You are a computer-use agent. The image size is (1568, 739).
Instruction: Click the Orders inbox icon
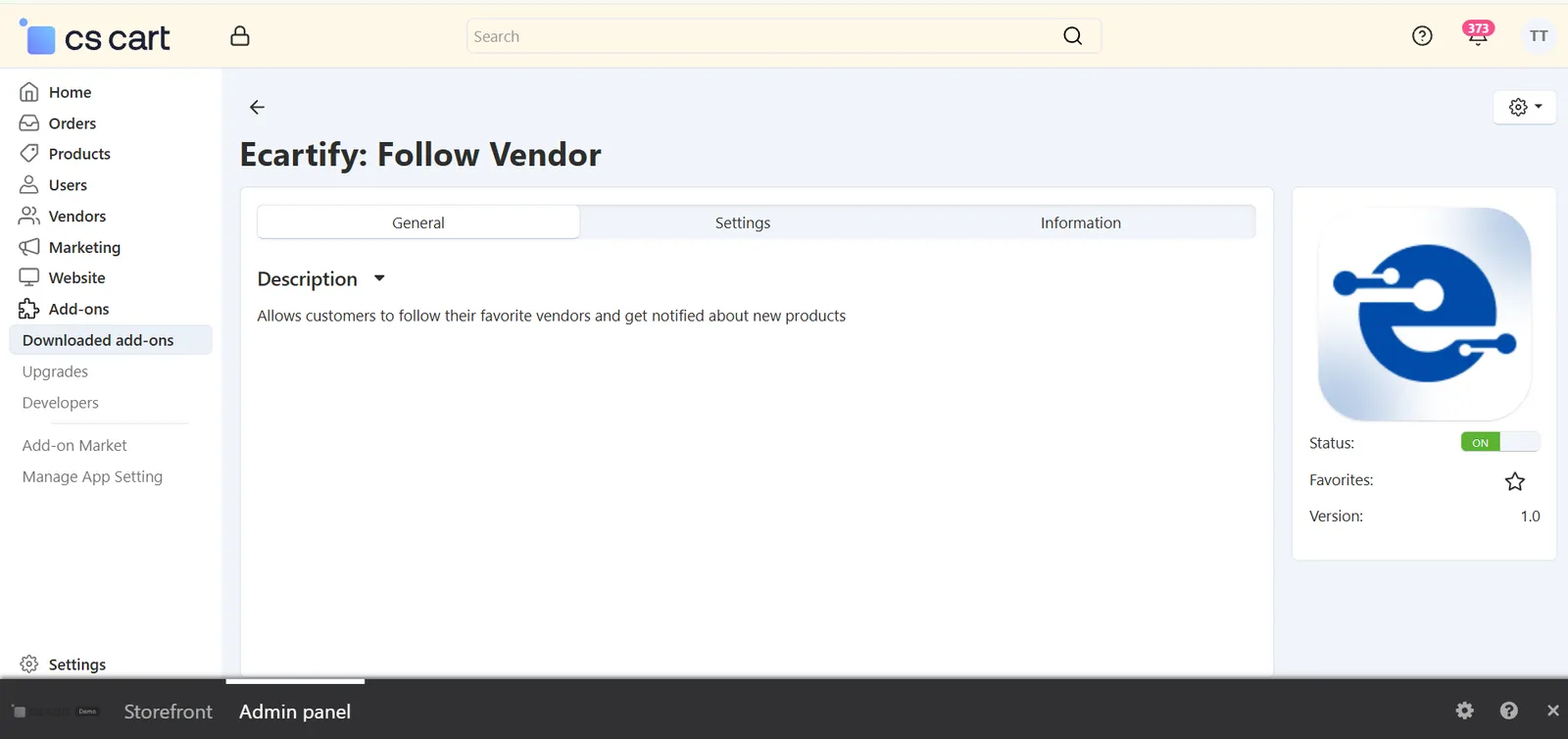tap(29, 123)
